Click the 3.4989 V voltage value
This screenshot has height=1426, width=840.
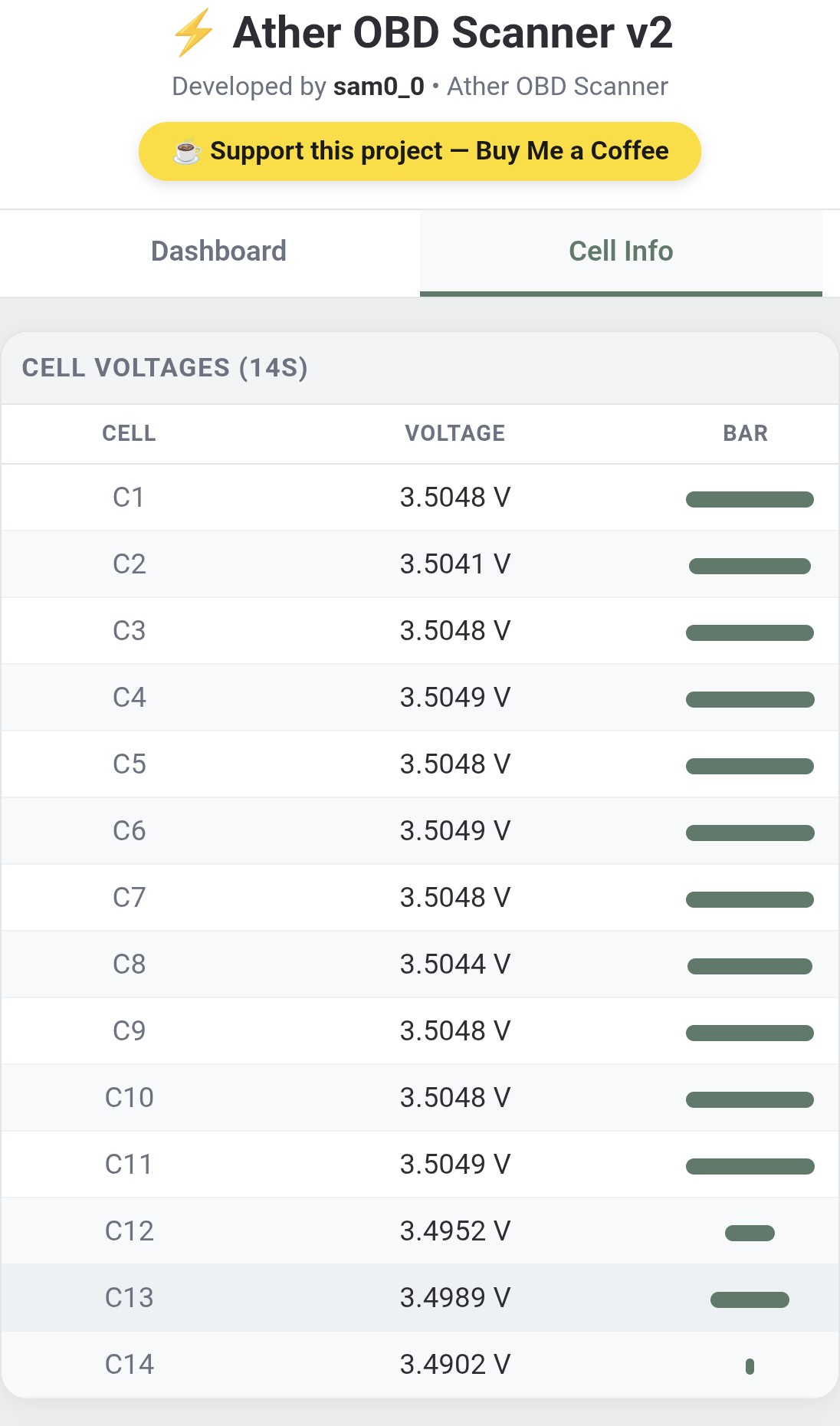click(455, 1298)
